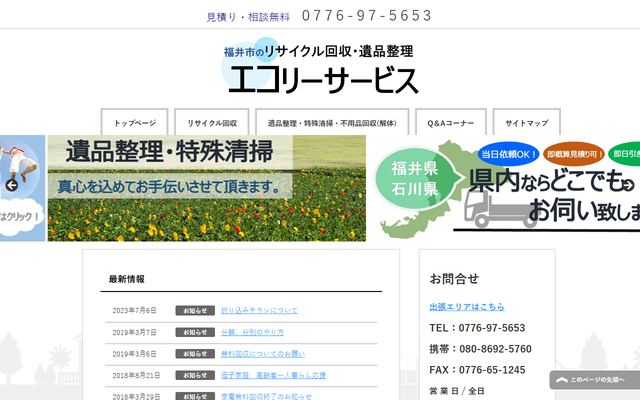Open 無料回収についてのお願い news link
The image size is (640, 400).
pos(263,354)
